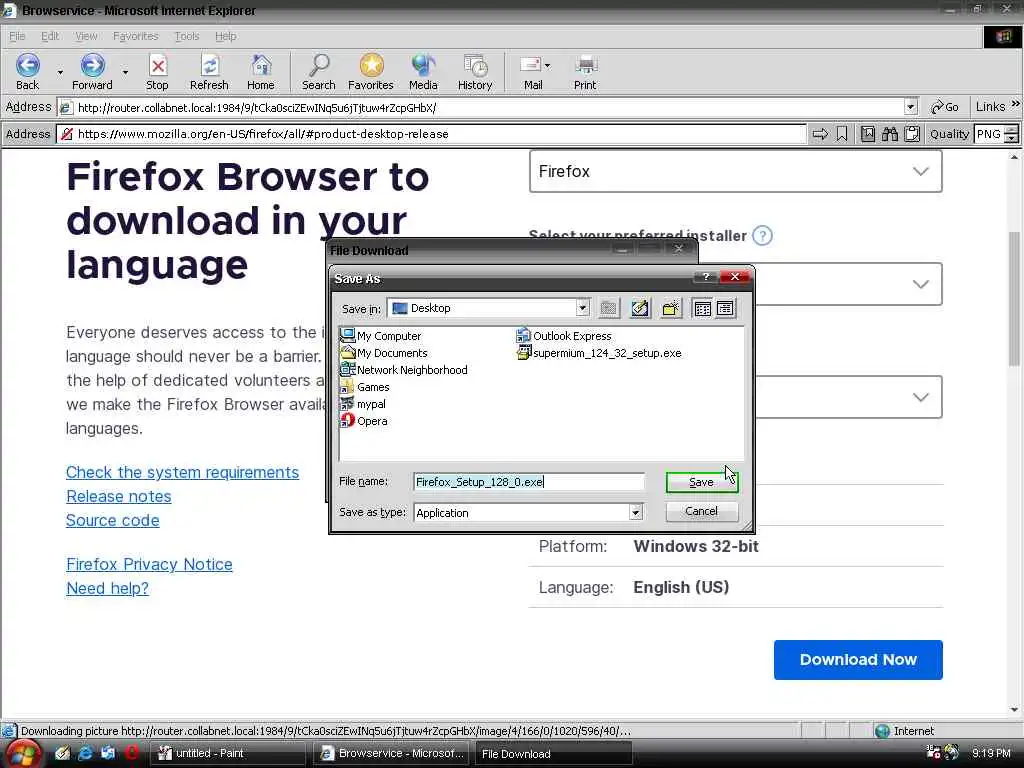
Task: Open the Mail button dropdown arrow
Action: pos(547,65)
